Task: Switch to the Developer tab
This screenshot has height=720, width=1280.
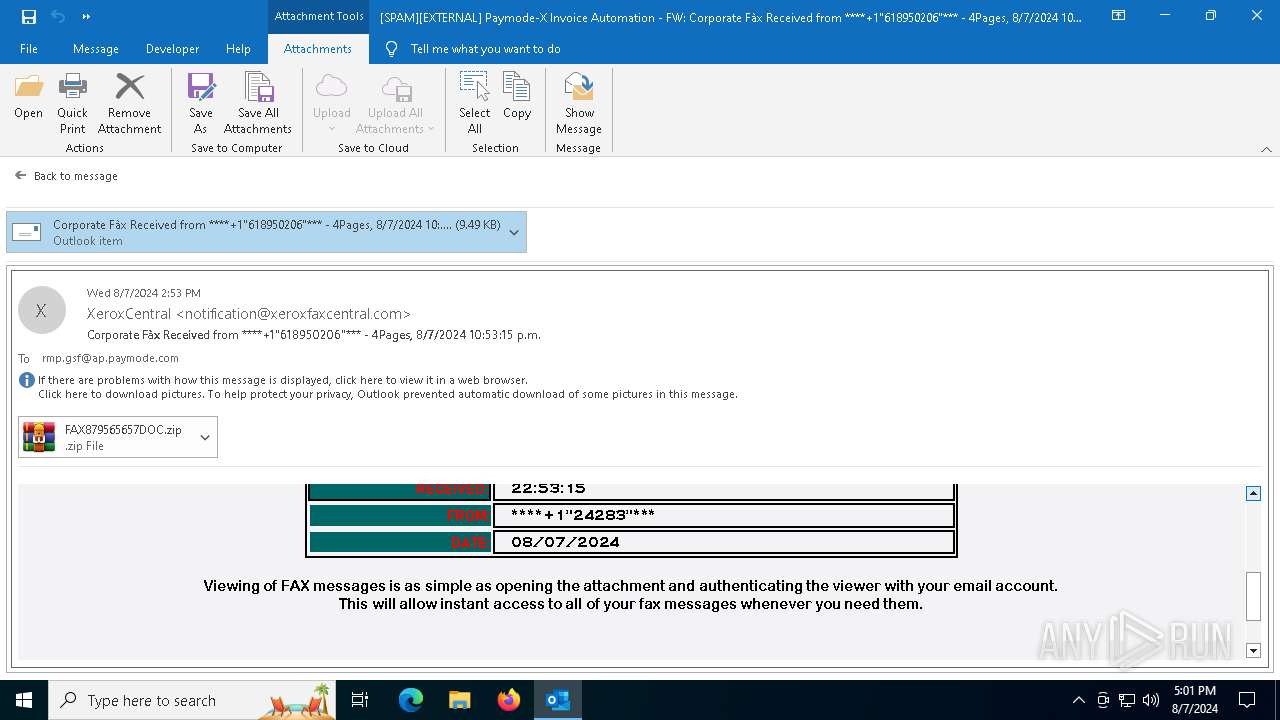Action: [x=172, y=48]
